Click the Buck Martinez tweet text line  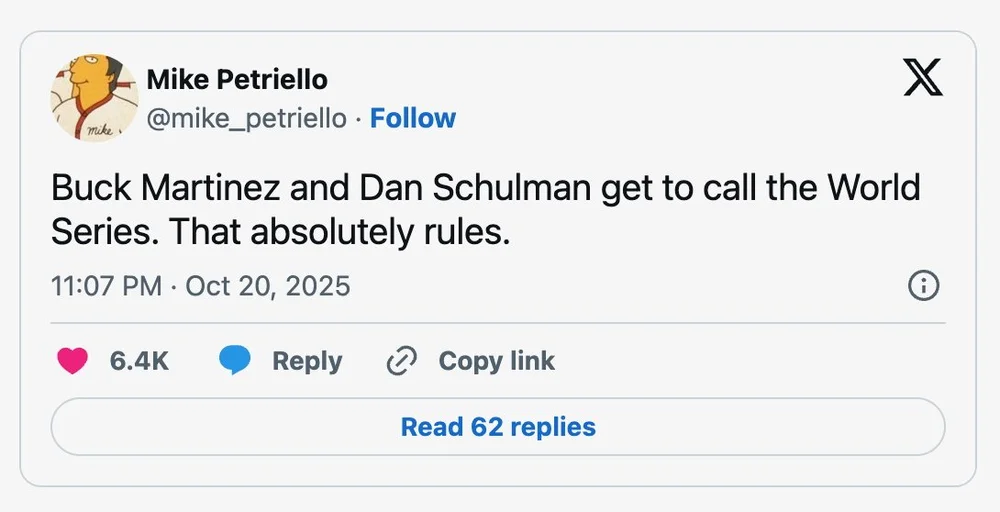pos(485,187)
